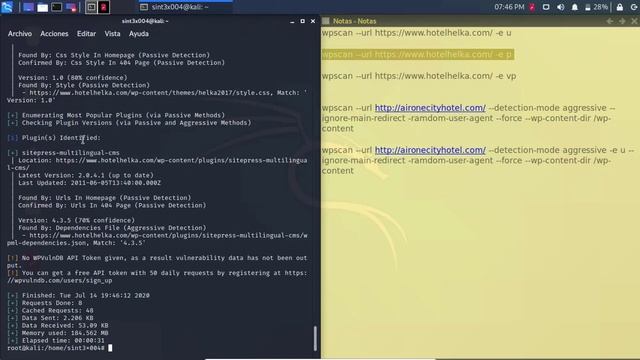Click the highlighted wpscan -e p line in Notas
The height and width of the screenshot is (360, 640).
pyautogui.click(x=418, y=54)
